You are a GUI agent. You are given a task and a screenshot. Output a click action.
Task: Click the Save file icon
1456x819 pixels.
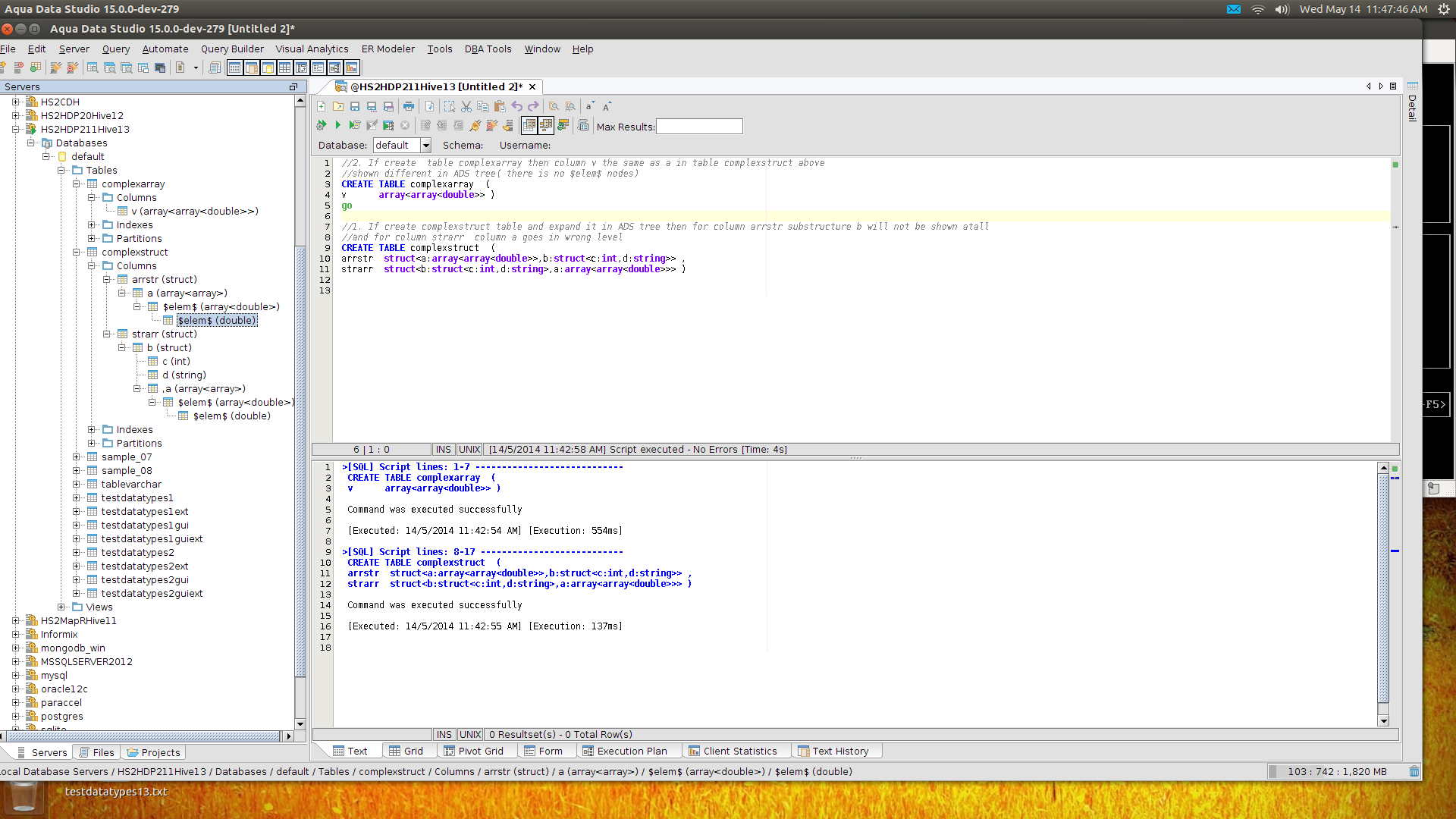click(355, 107)
